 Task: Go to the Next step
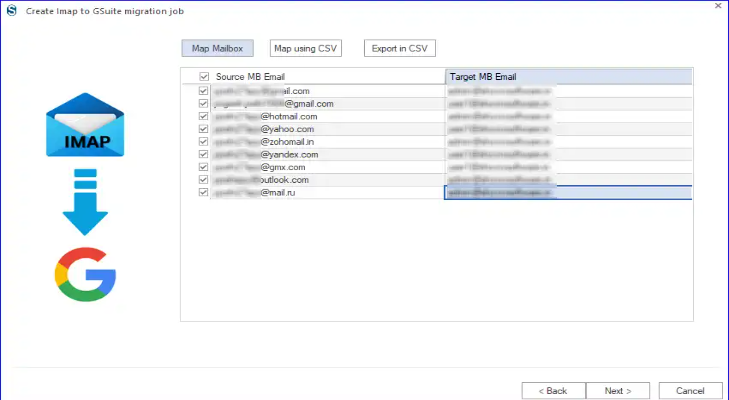(x=618, y=391)
